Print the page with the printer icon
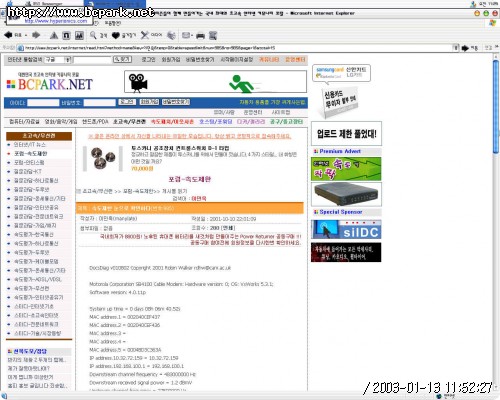Viewport: 500px width, 400px height. tap(200, 35)
